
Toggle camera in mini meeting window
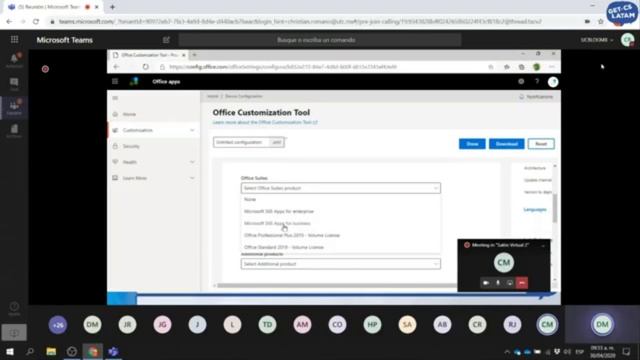486,282
